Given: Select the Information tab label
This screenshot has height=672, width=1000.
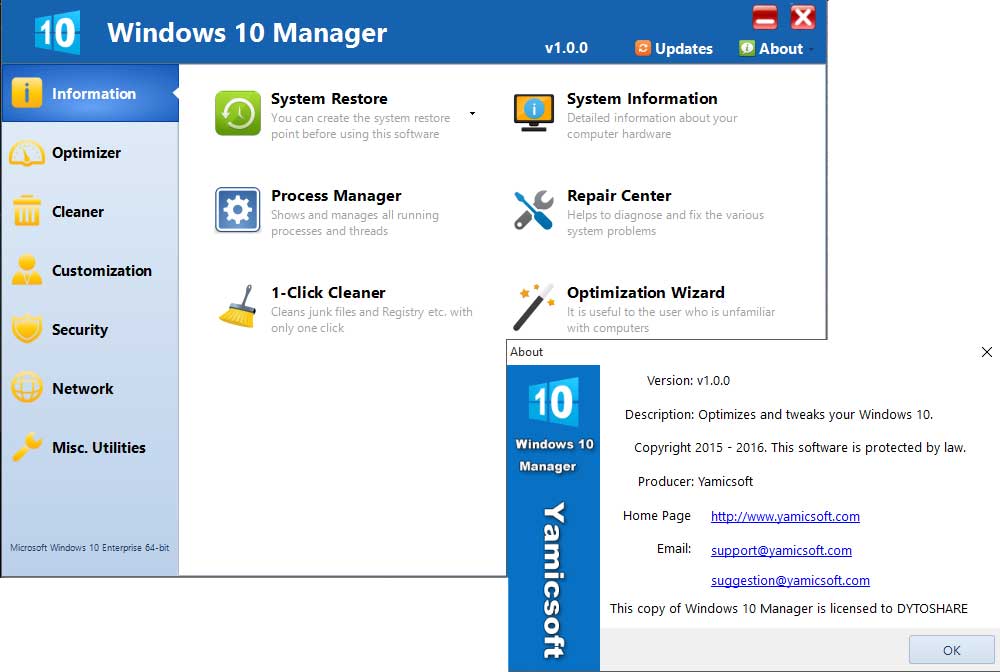Looking at the screenshot, I should pos(94,94).
